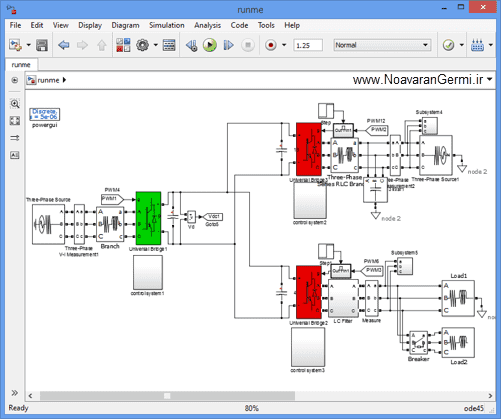Click the Step Back icon
Image resolution: width=501 pixels, height=419 pixels.
[192, 45]
